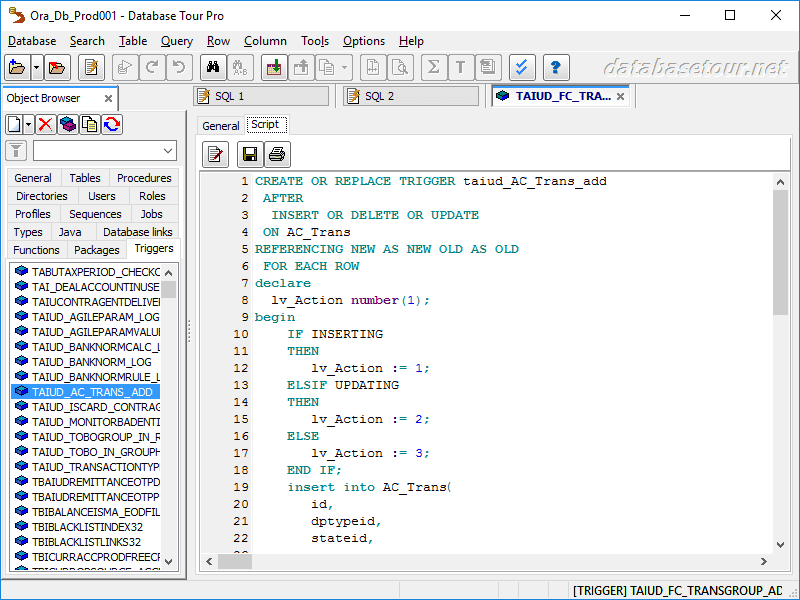This screenshot has width=800, height=600.
Task: Click the red X delete object icon
Action: [x=46, y=124]
